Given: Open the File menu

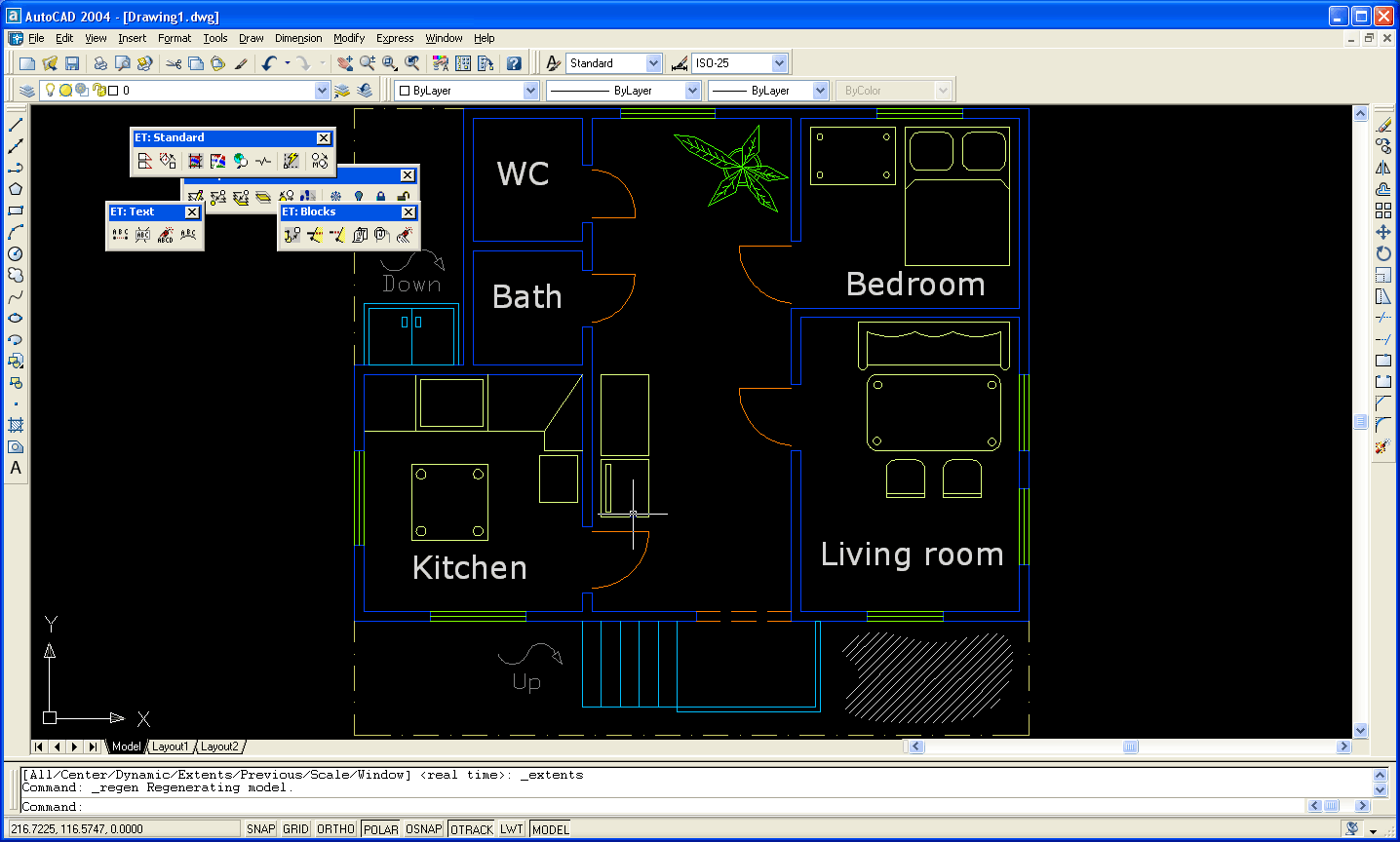Looking at the screenshot, I should pyautogui.click(x=36, y=38).
